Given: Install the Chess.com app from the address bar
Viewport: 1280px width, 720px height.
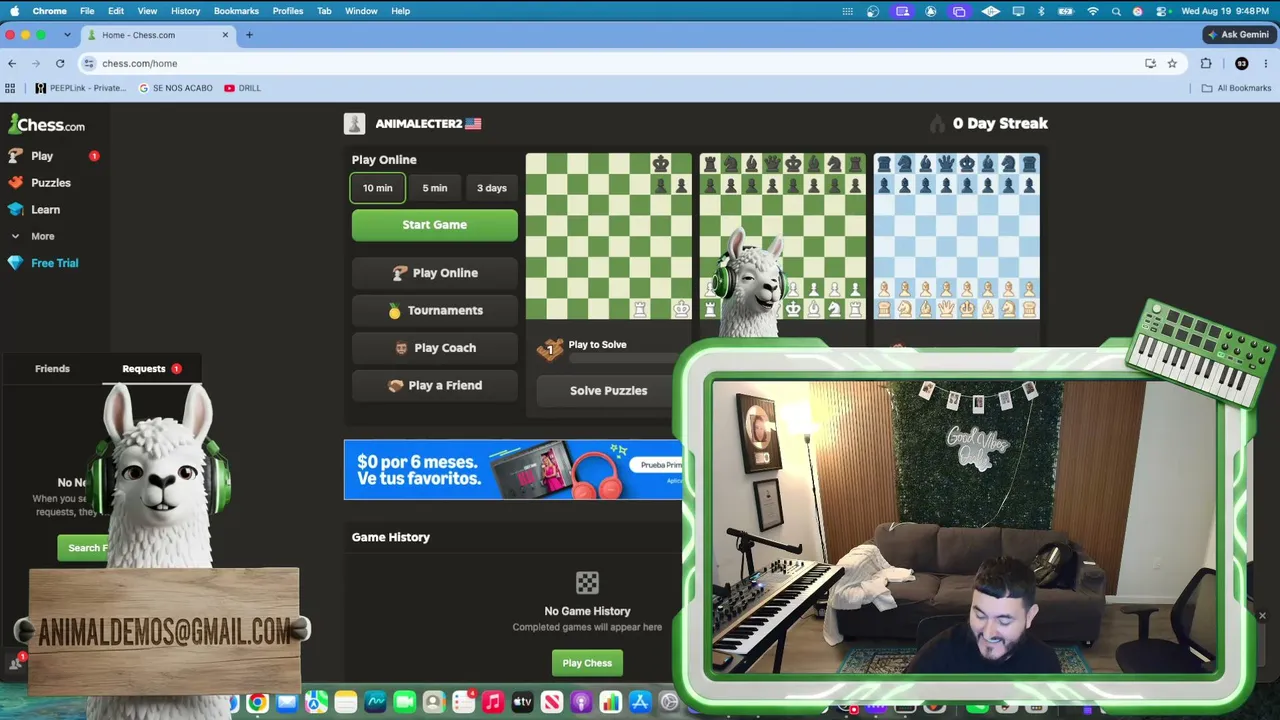Looking at the screenshot, I should (x=1150, y=63).
